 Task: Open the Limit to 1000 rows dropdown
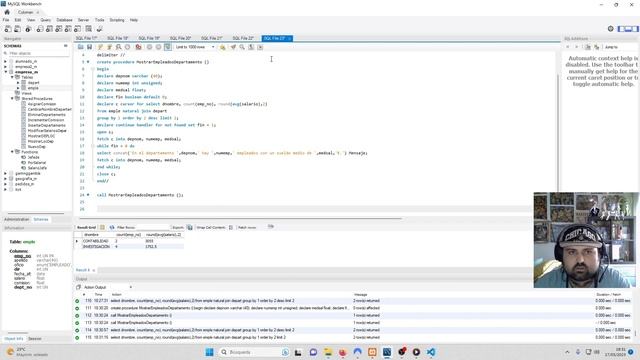click(195, 47)
